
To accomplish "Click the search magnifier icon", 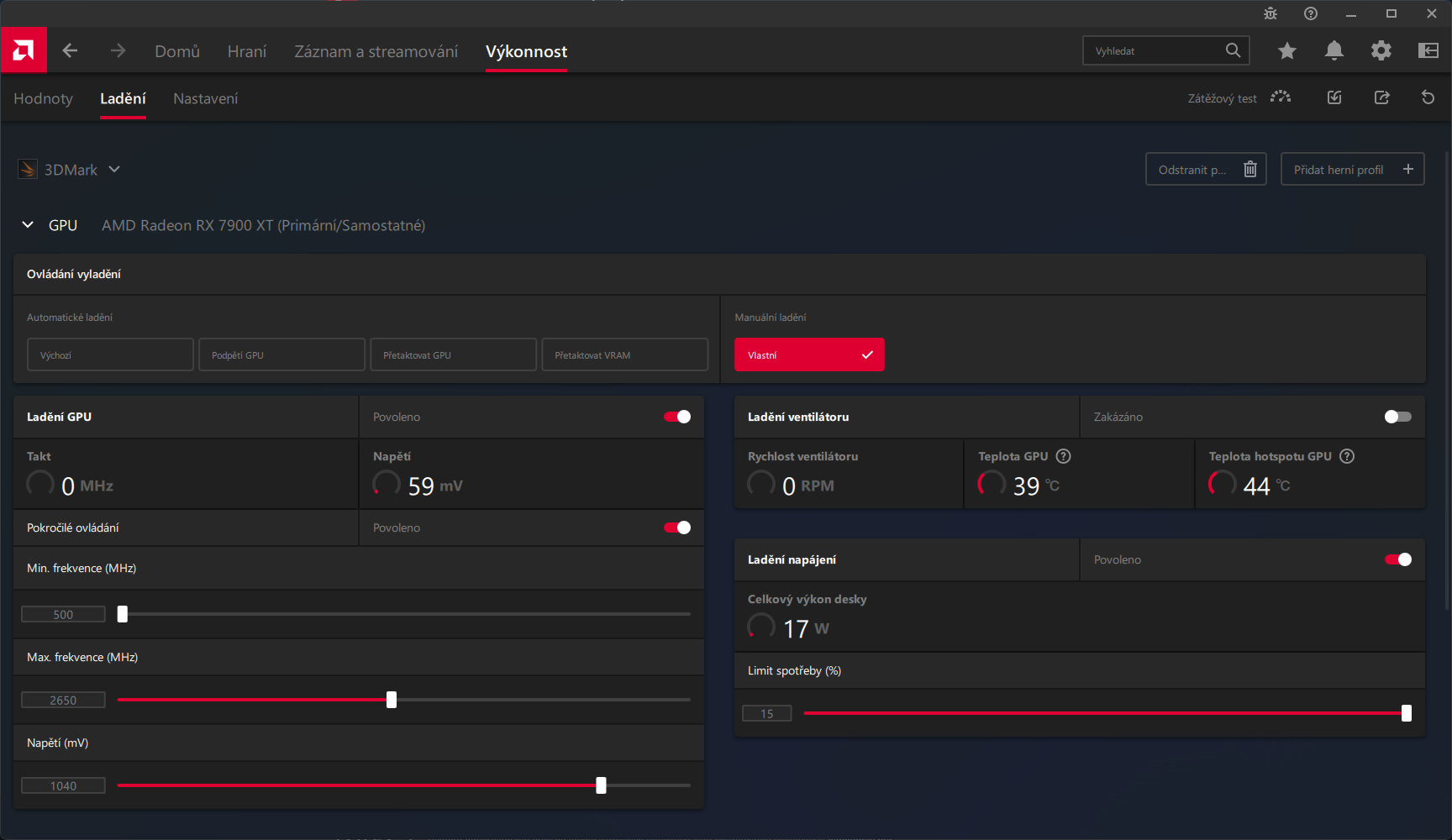I will click(x=1233, y=50).
